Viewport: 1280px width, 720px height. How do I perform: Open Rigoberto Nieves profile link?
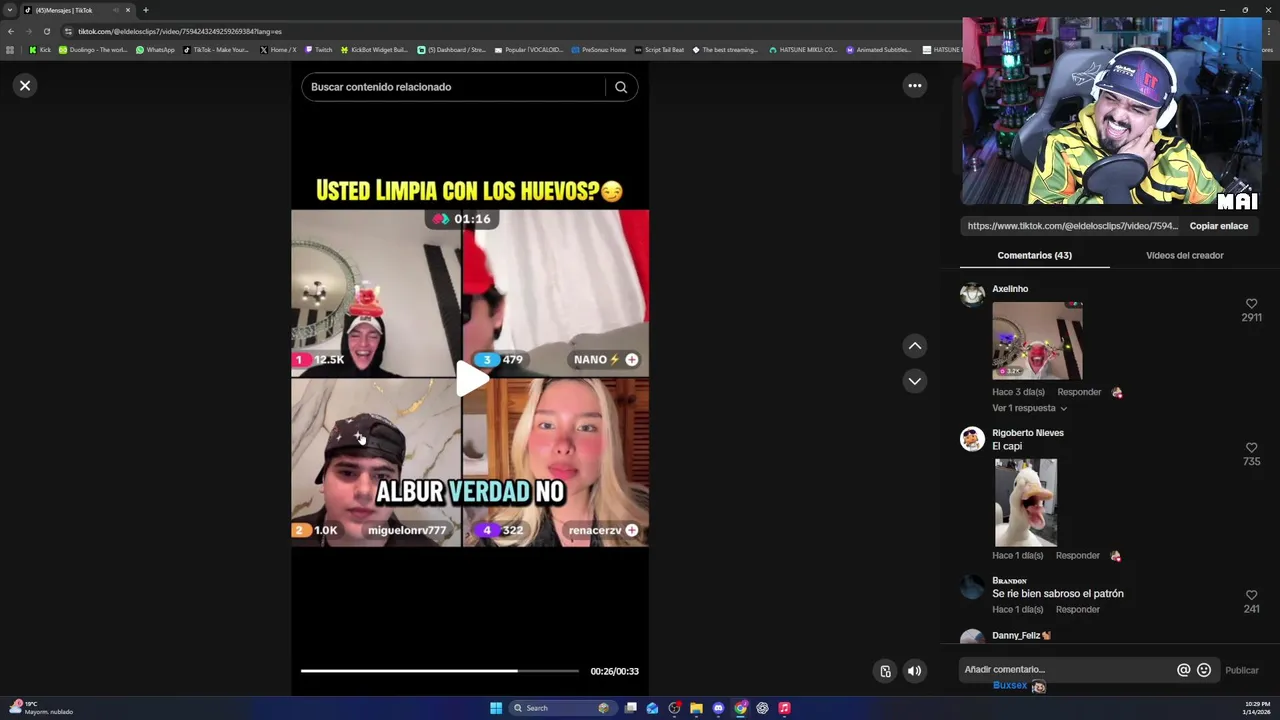(1028, 433)
